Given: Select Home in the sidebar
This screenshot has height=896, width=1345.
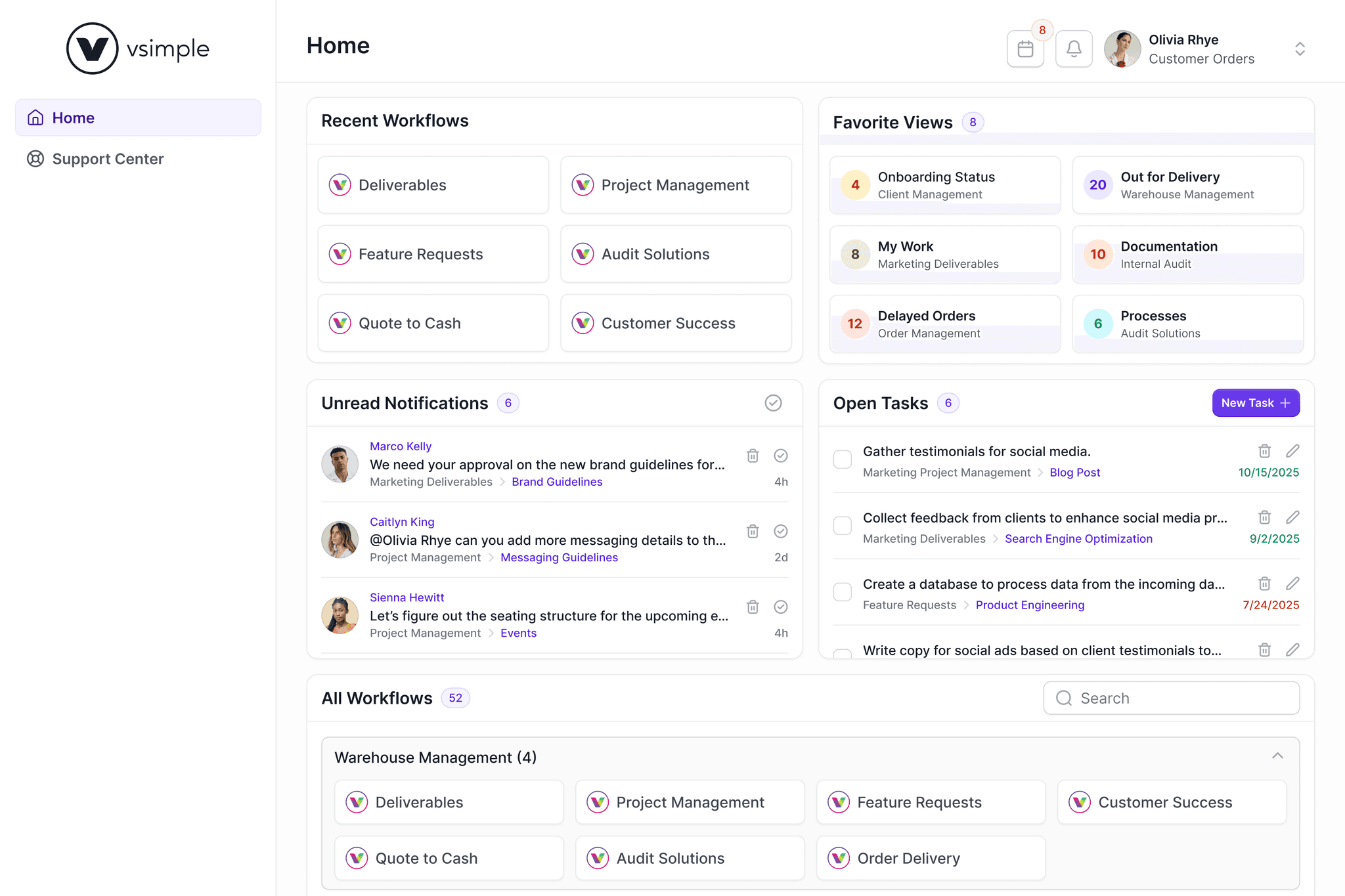Looking at the screenshot, I should pos(73,118).
